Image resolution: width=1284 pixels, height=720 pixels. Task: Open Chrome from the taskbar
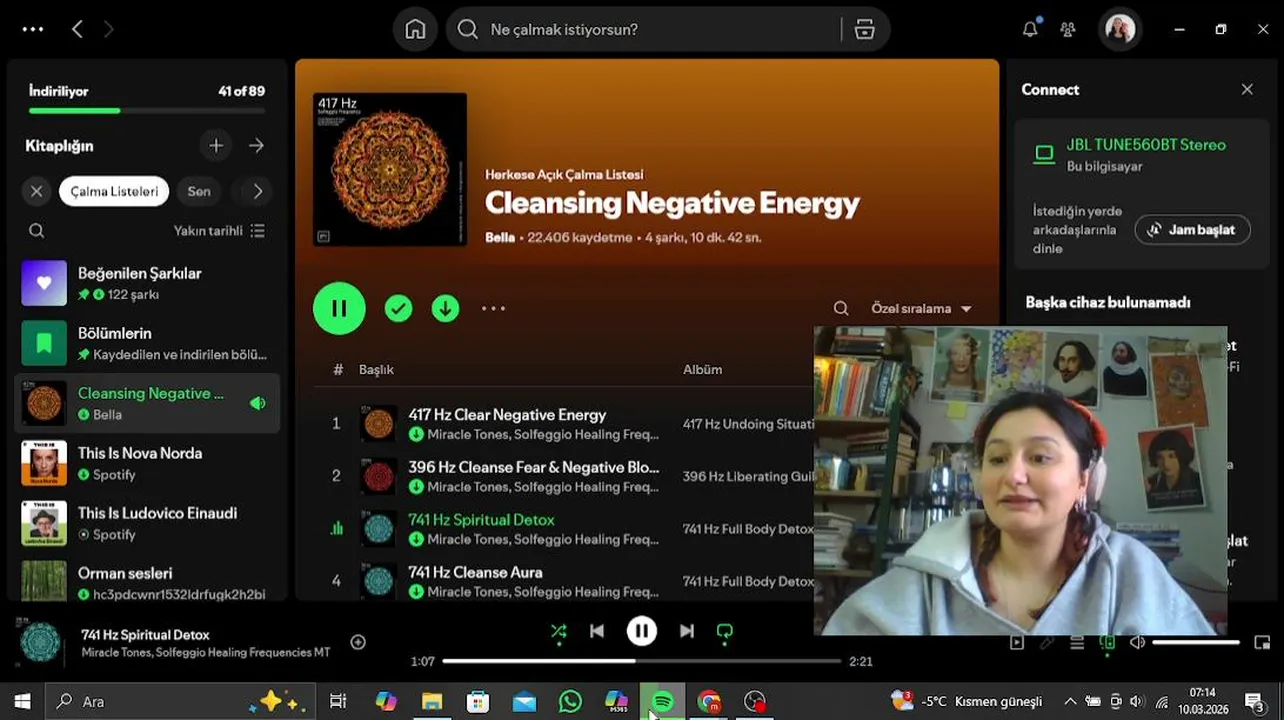click(x=709, y=701)
